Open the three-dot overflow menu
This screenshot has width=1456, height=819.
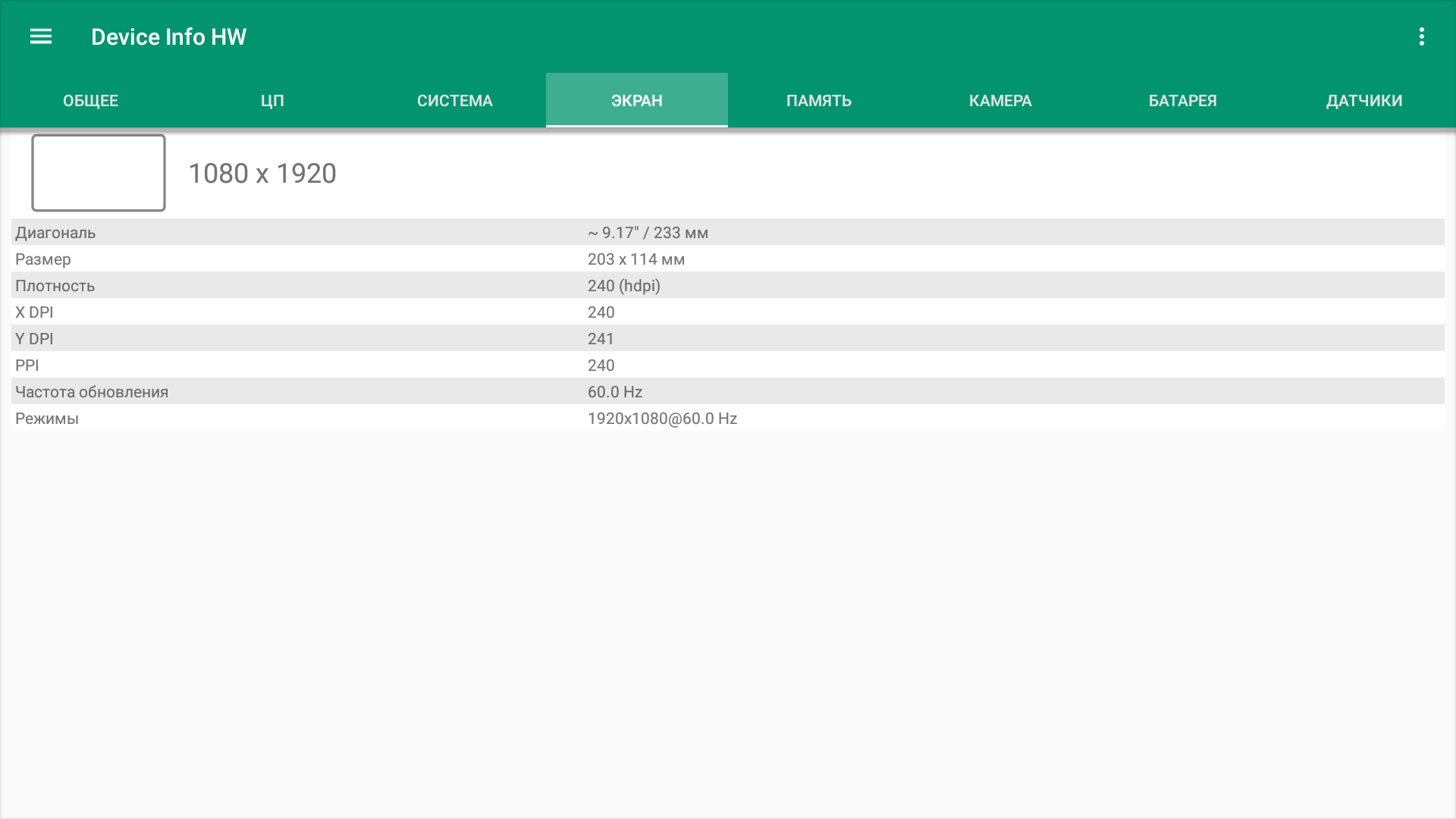1421,36
